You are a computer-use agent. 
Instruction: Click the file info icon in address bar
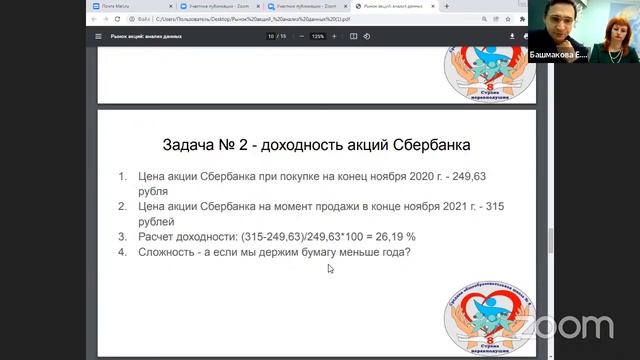coord(132,19)
